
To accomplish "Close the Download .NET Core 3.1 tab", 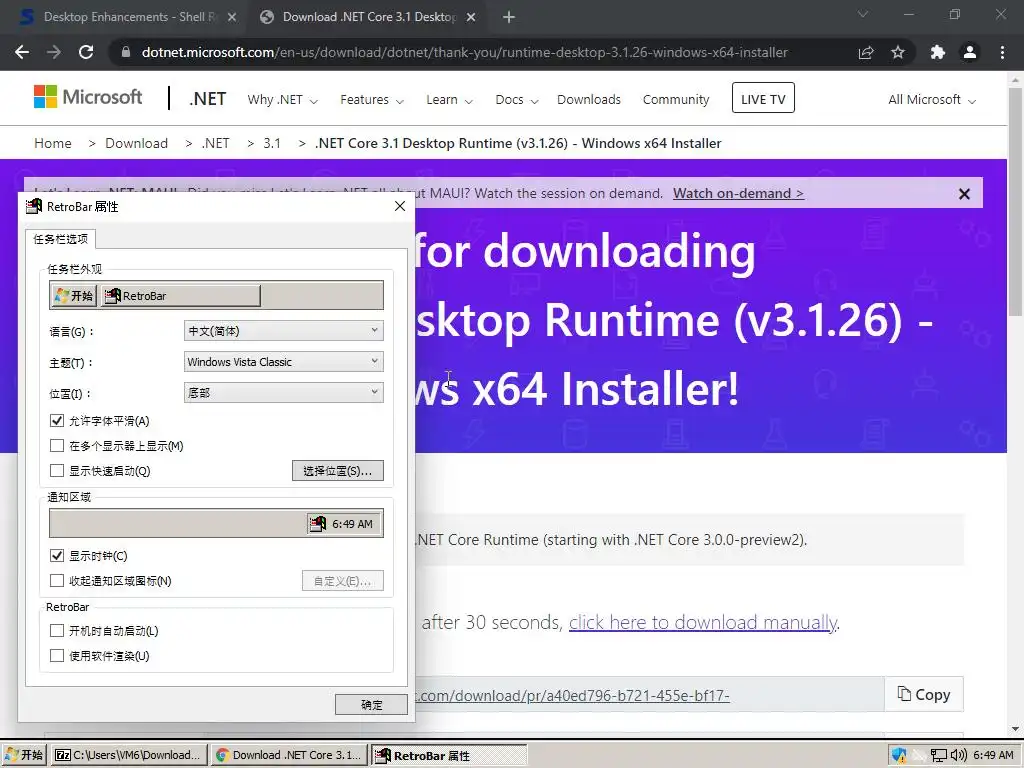I will 471,17.
